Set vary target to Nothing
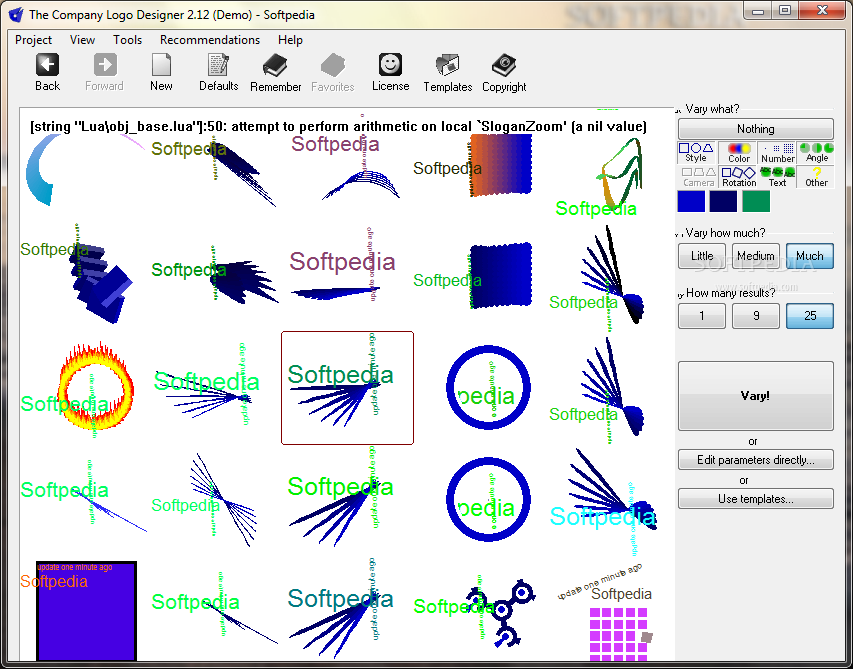This screenshot has height=669, width=853. [x=756, y=129]
